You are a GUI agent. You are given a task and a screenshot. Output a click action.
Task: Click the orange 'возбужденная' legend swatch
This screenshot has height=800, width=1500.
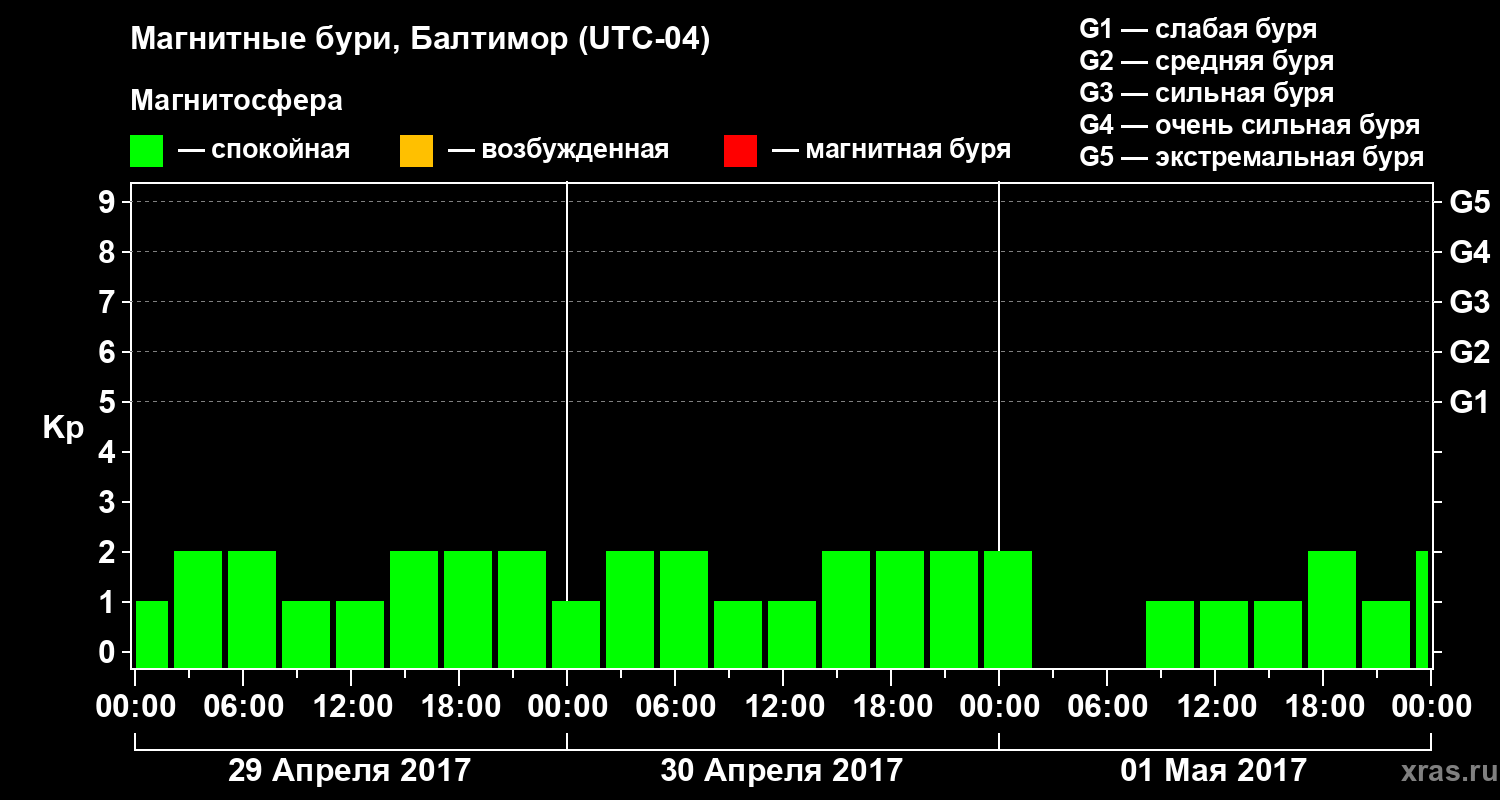pos(416,151)
